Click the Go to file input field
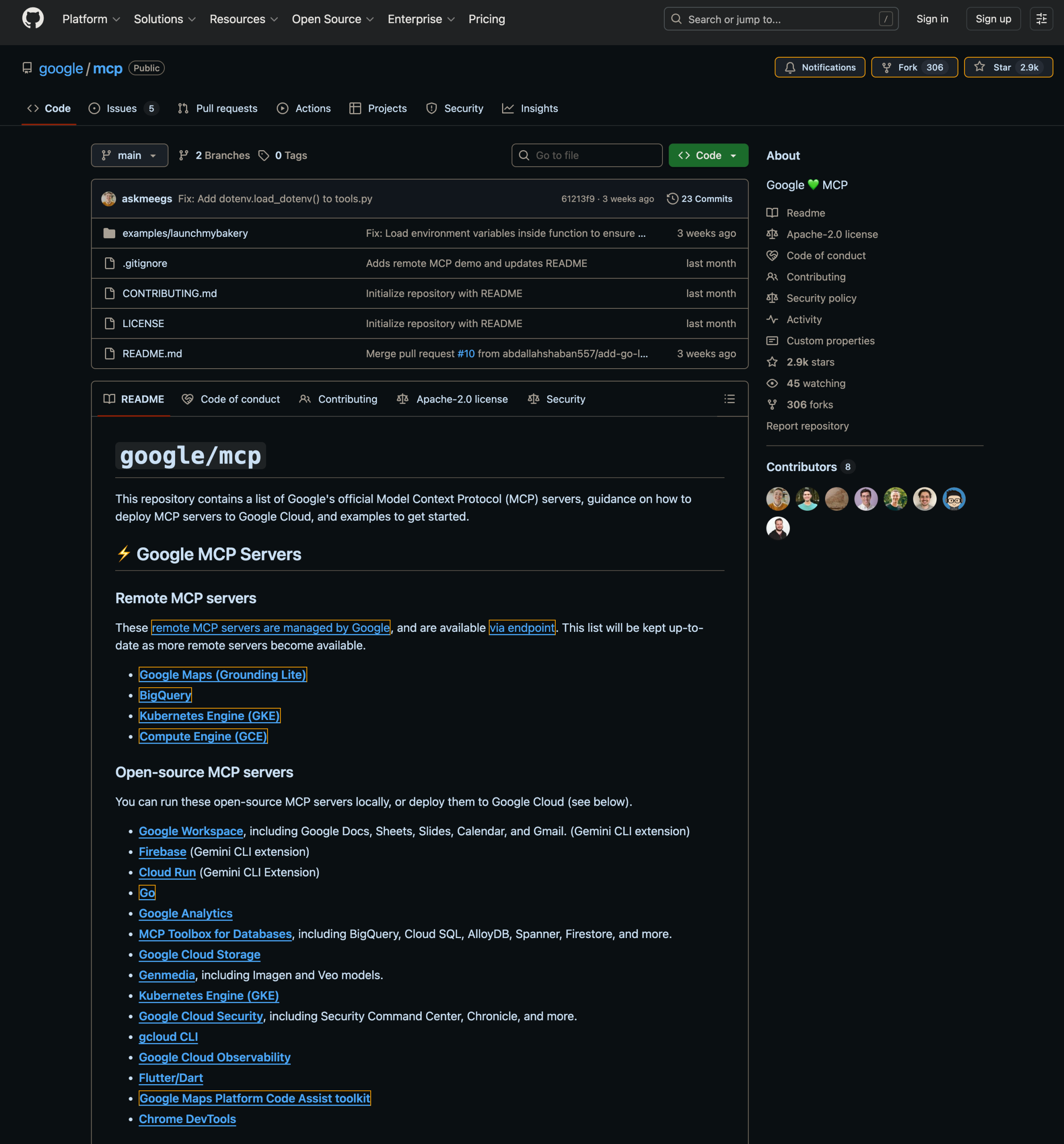Image resolution: width=1064 pixels, height=1144 pixels. tap(586, 155)
